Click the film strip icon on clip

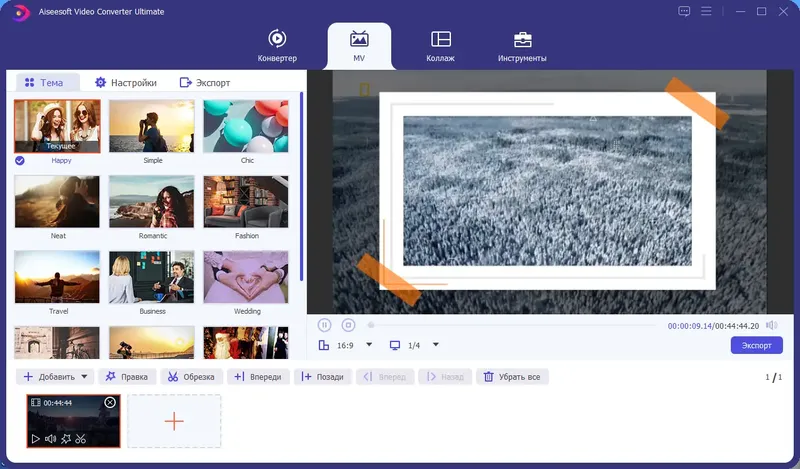[35, 403]
